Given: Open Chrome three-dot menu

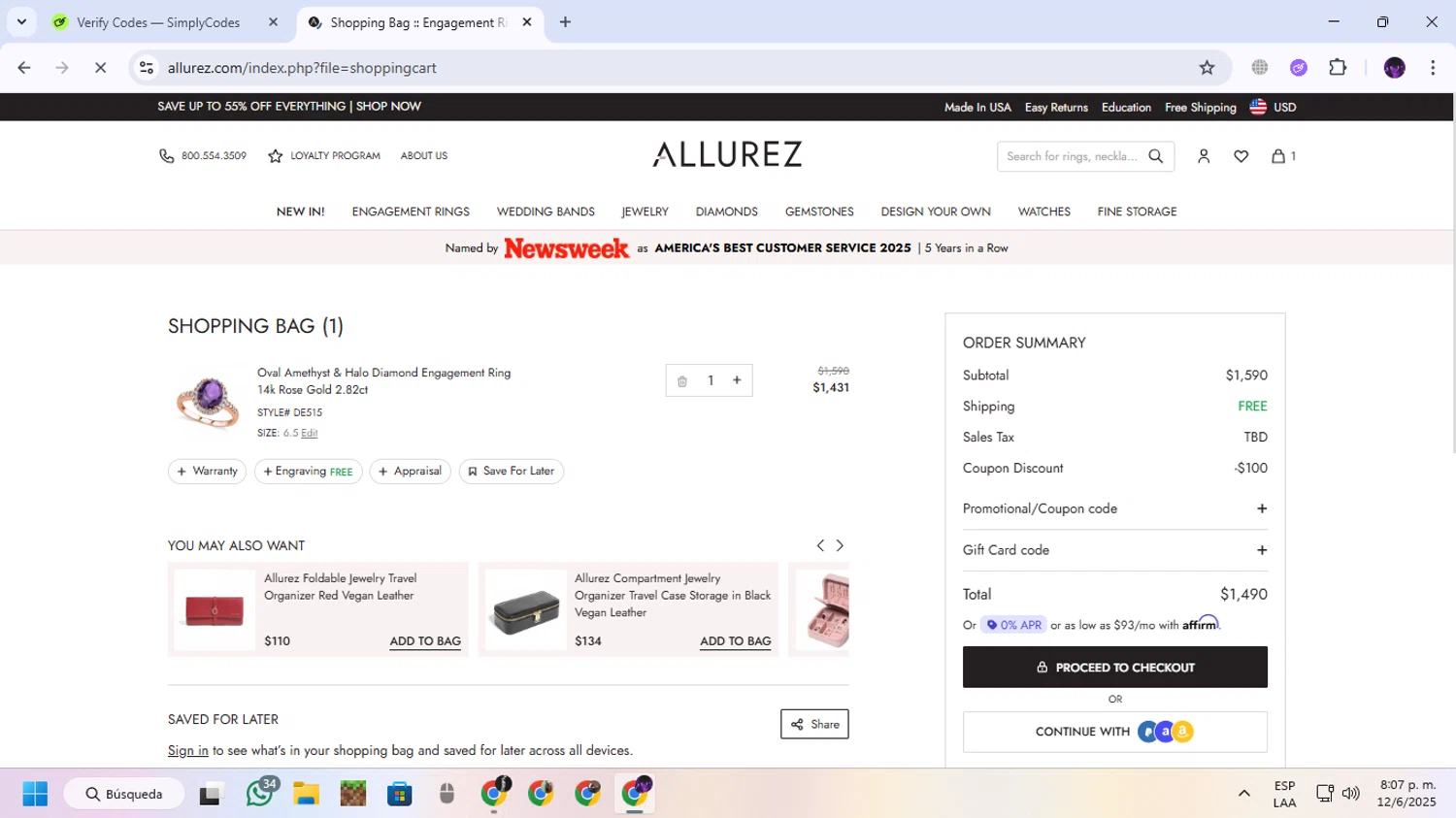Looking at the screenshot, I should pyautogui.click(x=1433, y=68).
